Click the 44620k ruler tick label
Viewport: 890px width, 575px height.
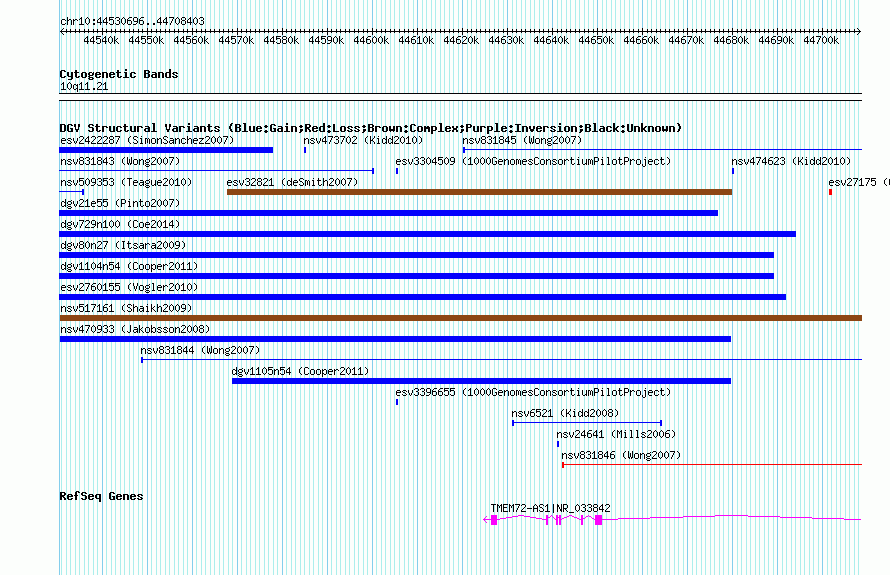click(x=461, y=40)
